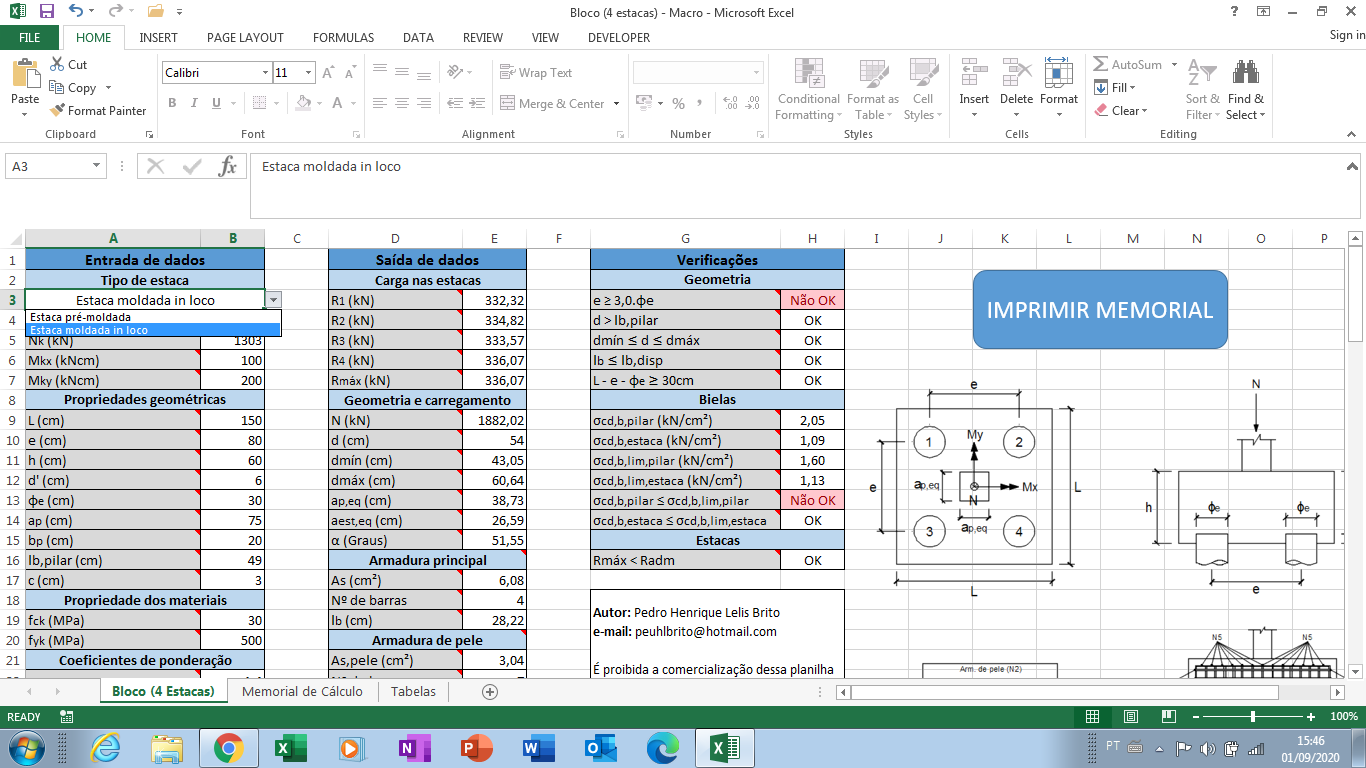
Task: Switch to the DATA ribbon tab
Action: click(418, 37)
